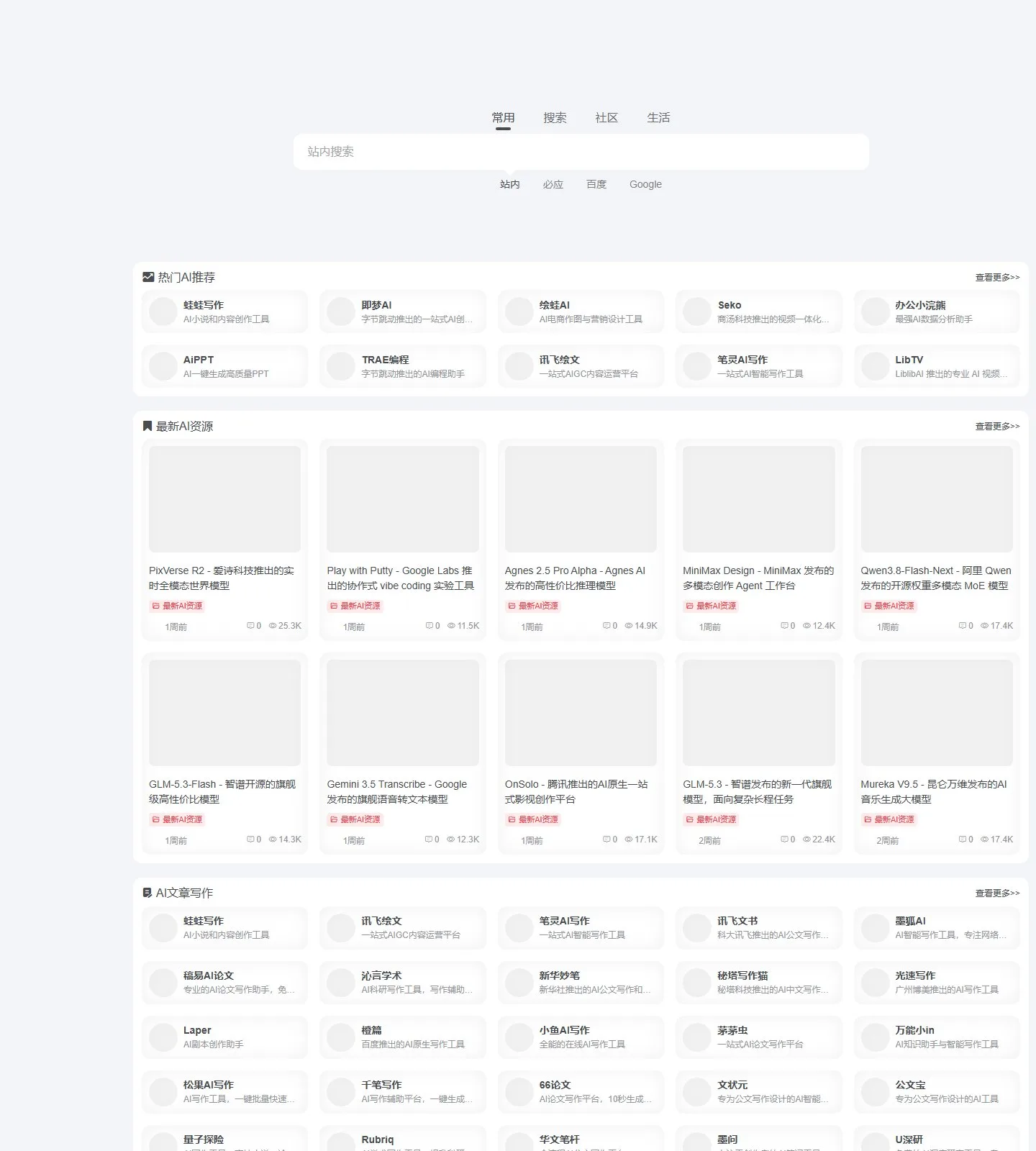Click comment icon on GLM-5.3-Flash card
This screenshot has width=1036, height=1151.
click(x=250, y=840)
